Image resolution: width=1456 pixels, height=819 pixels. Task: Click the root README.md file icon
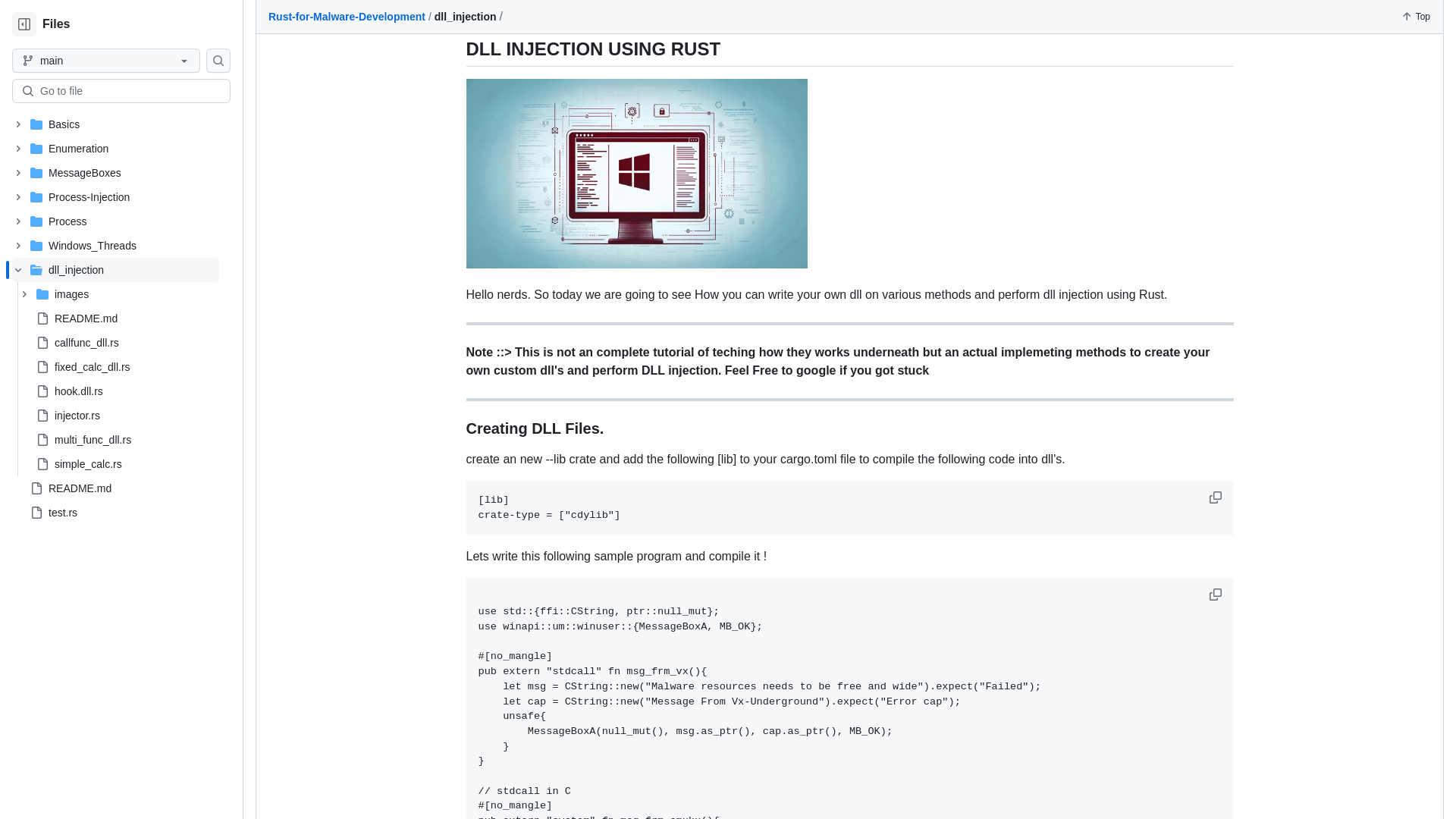click(36, 488)
